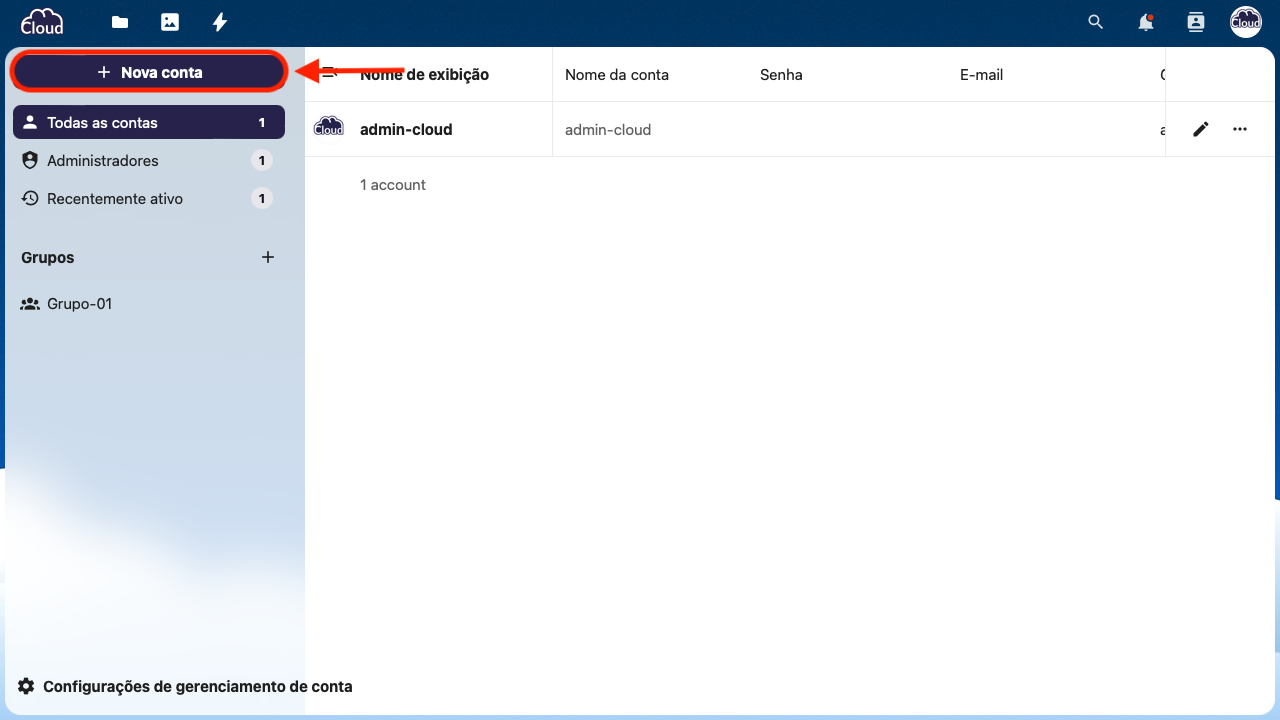Click the '1 account' footer text
1280x720 pixels.
[393, 185]
